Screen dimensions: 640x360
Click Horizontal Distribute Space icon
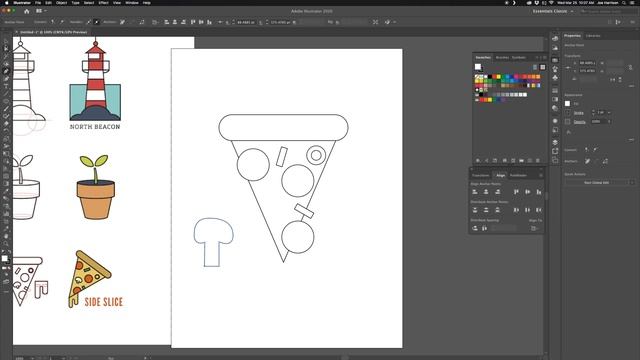(484, 228)
